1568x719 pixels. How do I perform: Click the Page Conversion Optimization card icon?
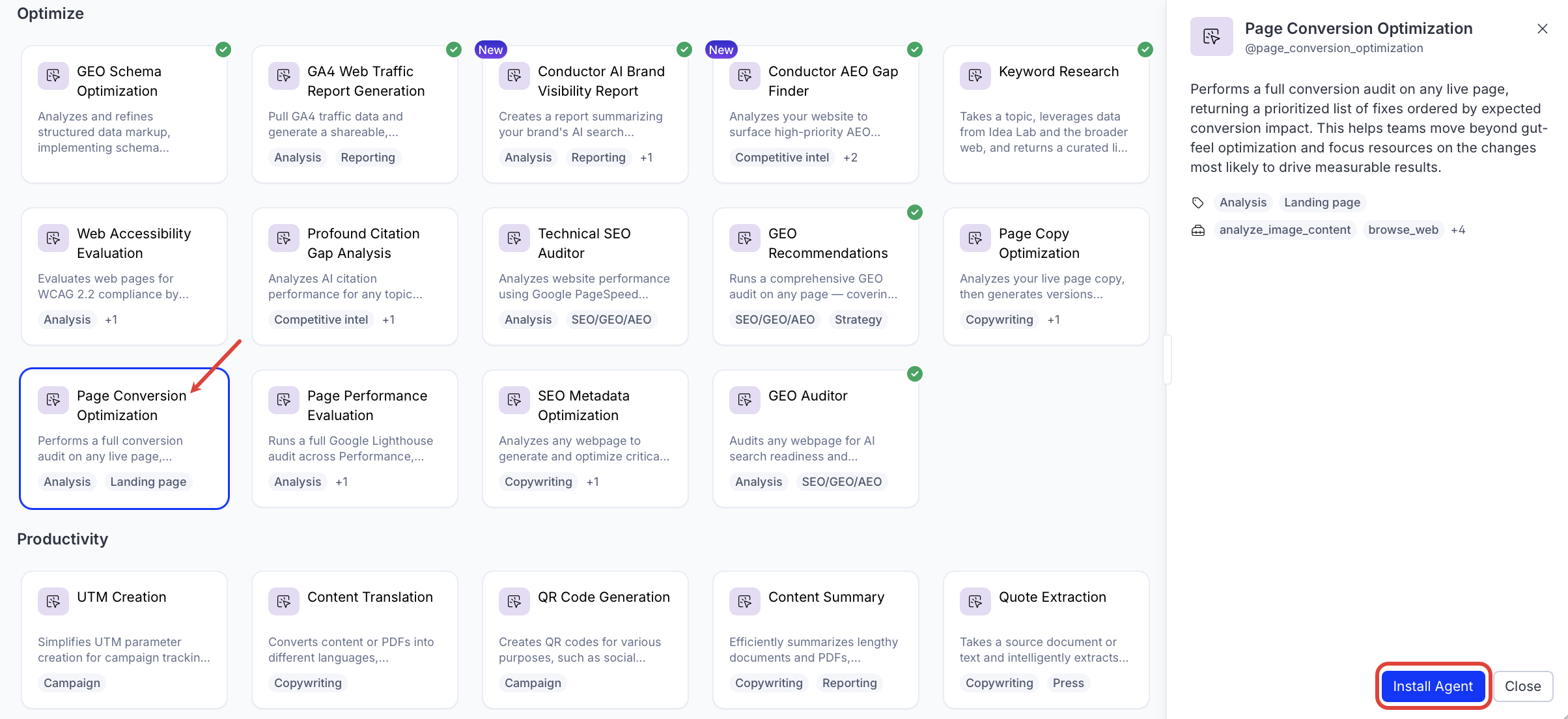pyautogui.click(x=53, y=400)
